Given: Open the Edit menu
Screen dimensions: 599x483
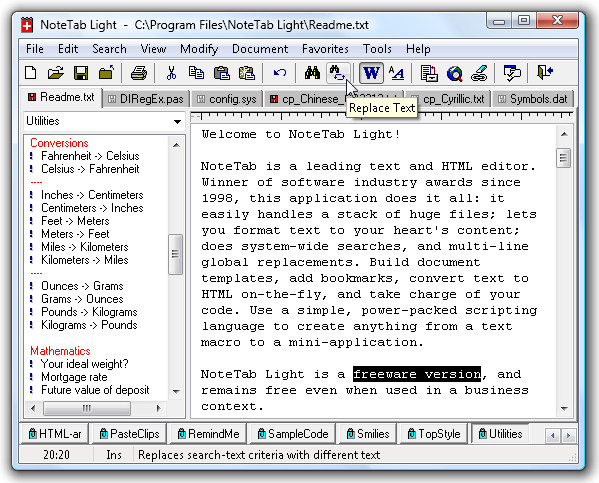Looking at the screenshot, I should (x=68, y=49).
